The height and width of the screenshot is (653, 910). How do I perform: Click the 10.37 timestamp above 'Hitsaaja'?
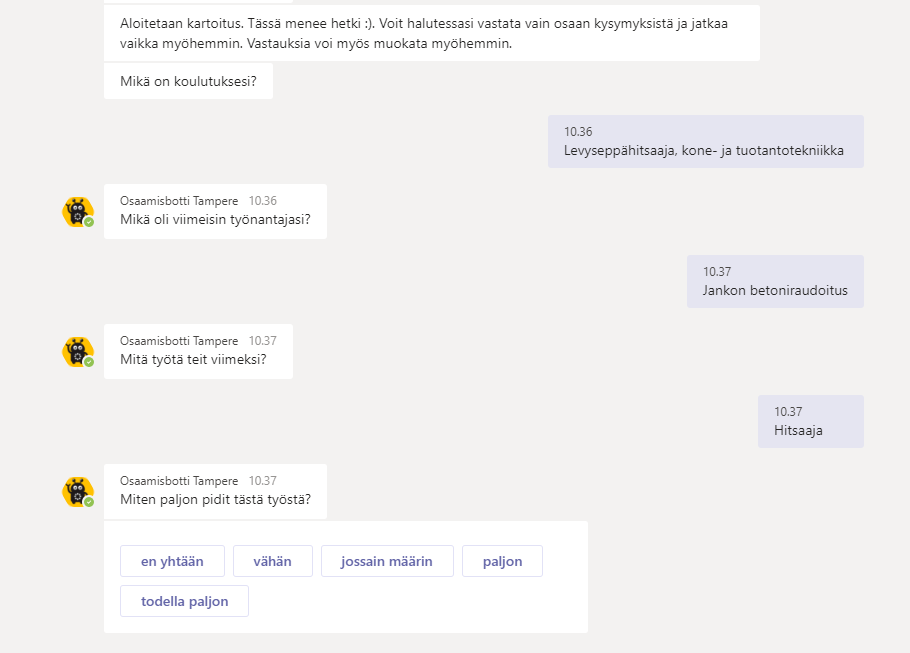click(x=788, y=411)
